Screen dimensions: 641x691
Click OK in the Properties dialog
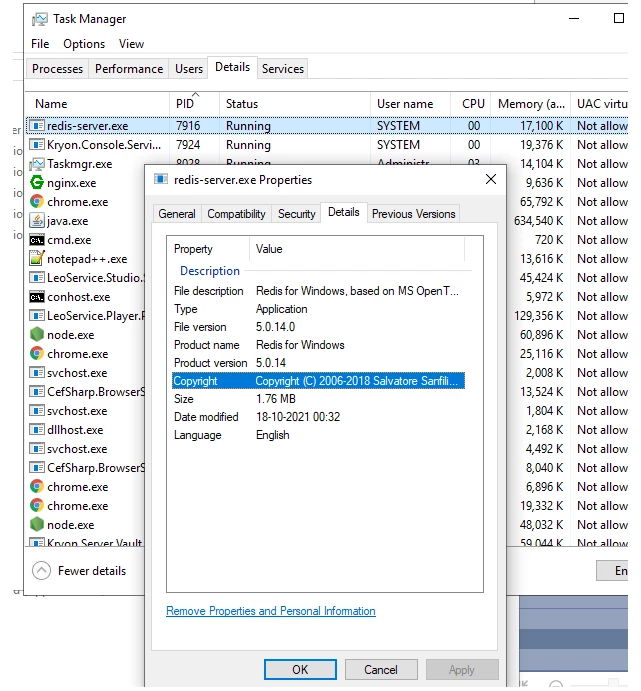(300, 669)
